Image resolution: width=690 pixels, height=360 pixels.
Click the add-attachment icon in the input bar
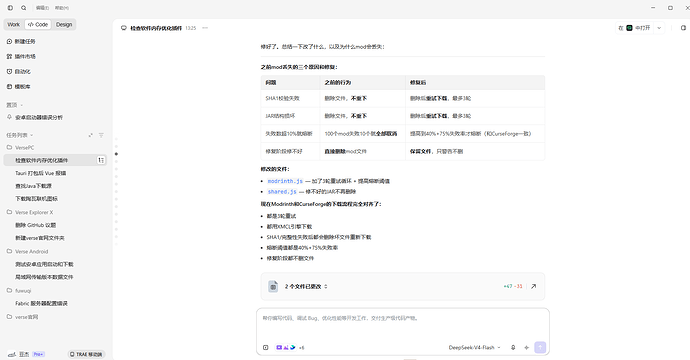265,348
